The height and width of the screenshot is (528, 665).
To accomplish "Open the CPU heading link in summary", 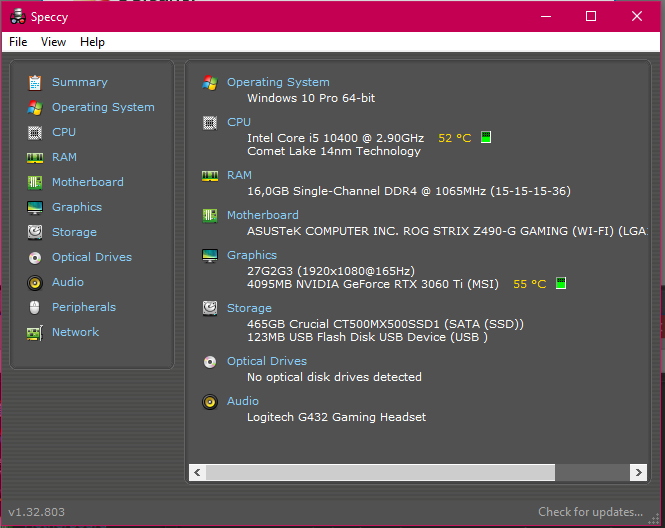I will tap(239, 122).
